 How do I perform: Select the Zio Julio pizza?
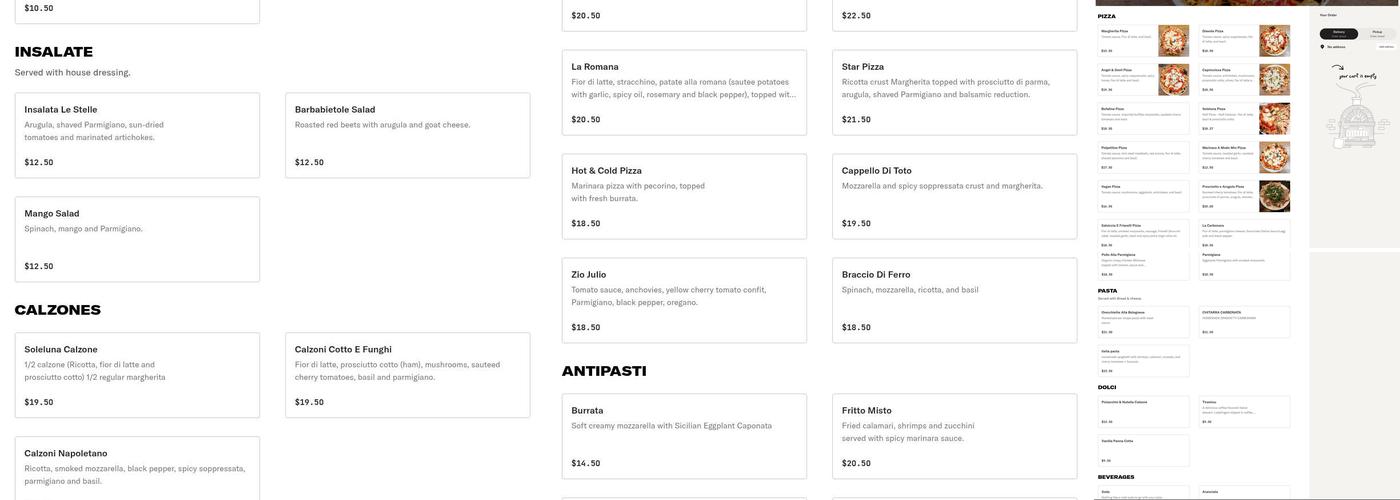(x=684, y=300)
